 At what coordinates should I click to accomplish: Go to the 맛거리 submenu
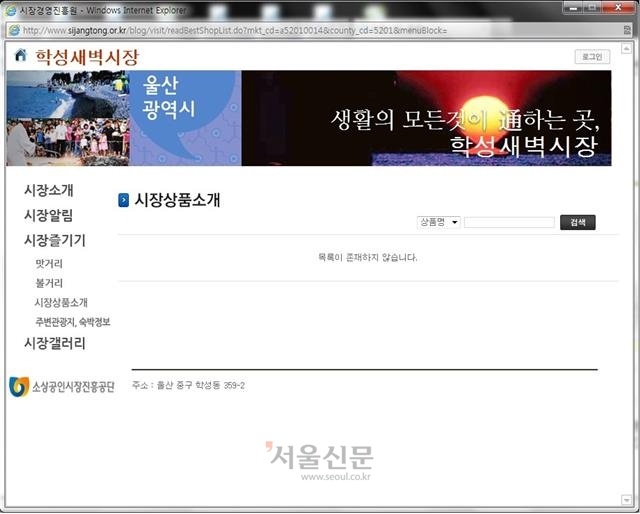point(49,264)
